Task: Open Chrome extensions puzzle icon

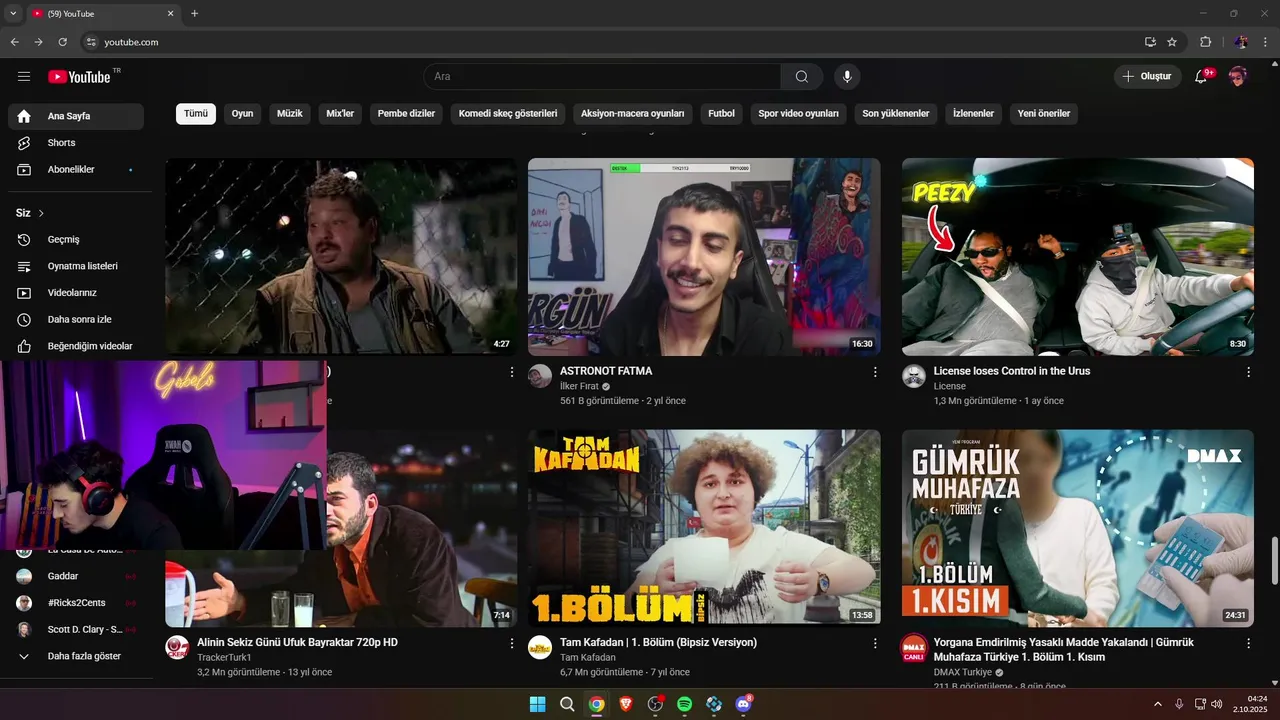Action: pos(1205,42)
